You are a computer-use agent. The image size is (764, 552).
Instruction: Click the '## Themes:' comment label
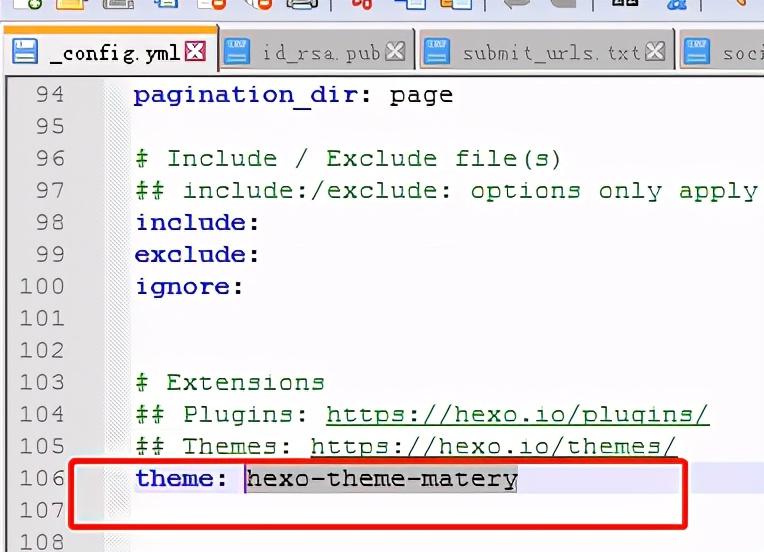tap(213, 446)
